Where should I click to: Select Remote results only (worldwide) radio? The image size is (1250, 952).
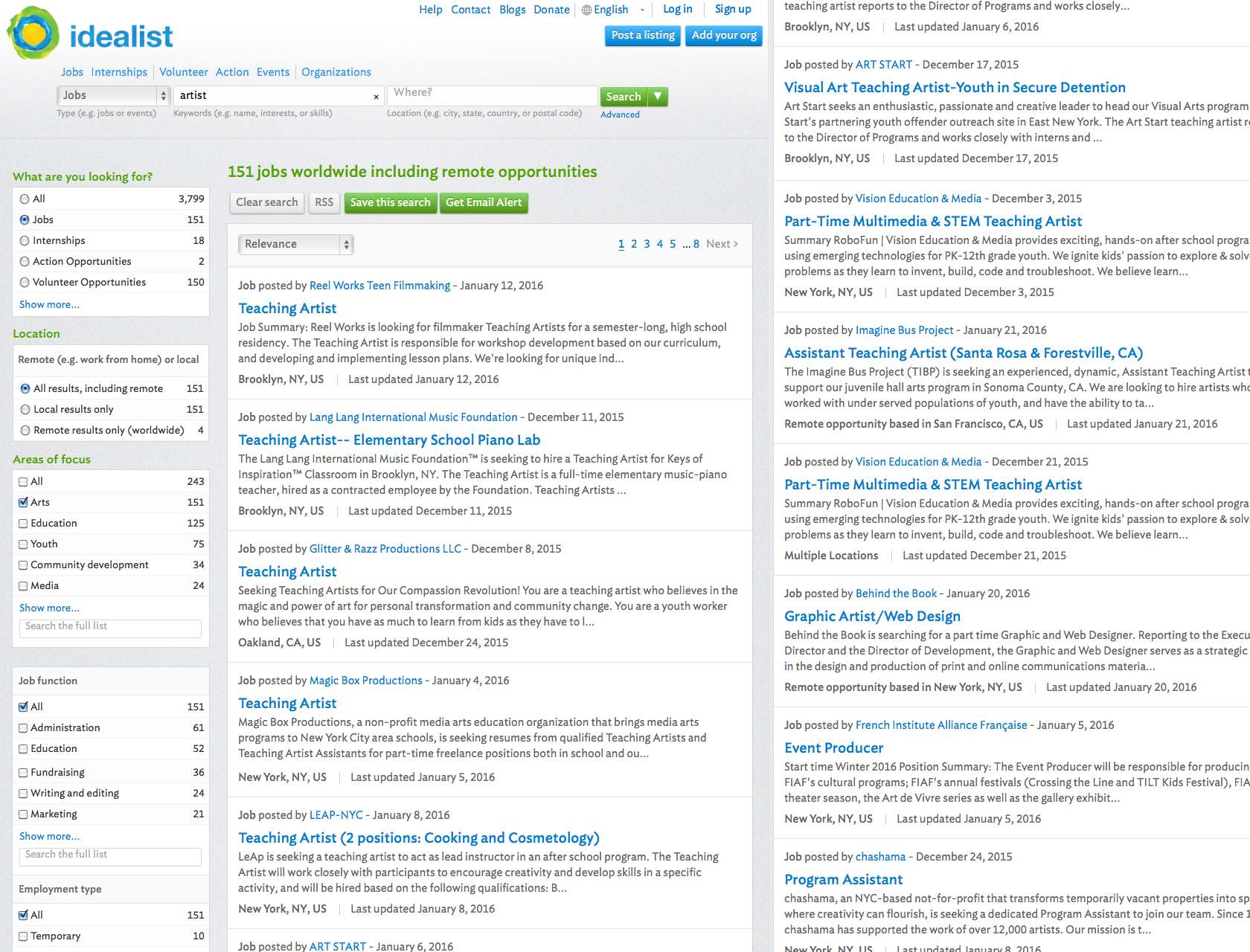coord(25,430)
